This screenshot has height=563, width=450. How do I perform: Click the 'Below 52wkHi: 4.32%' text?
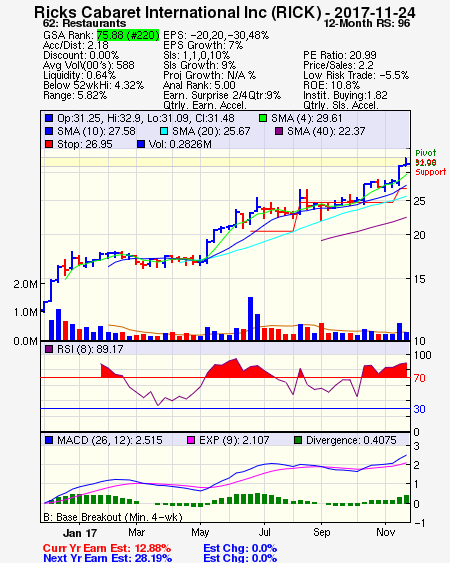[x=93, y=85]
